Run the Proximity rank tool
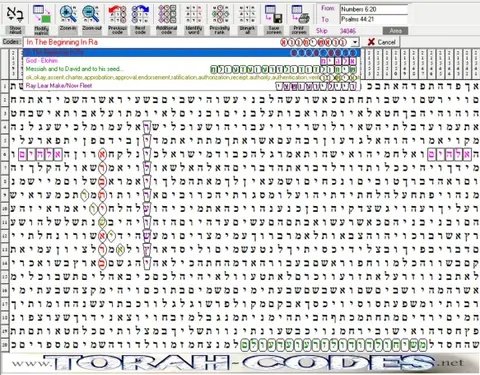The image size is (480, 375). coord(220,19)
